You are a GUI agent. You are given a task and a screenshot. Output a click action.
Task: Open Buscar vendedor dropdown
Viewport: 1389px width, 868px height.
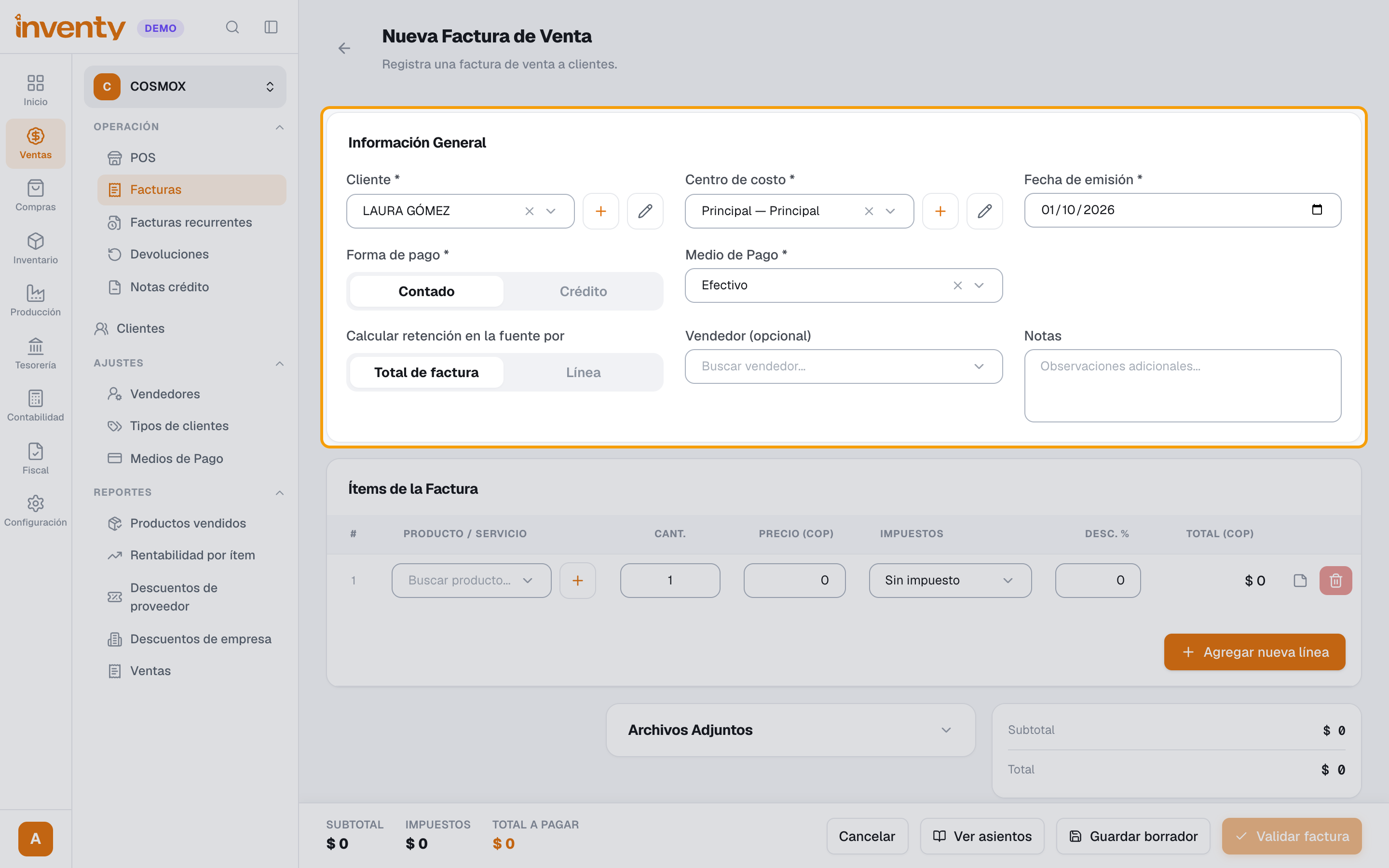tap(844, 366)
